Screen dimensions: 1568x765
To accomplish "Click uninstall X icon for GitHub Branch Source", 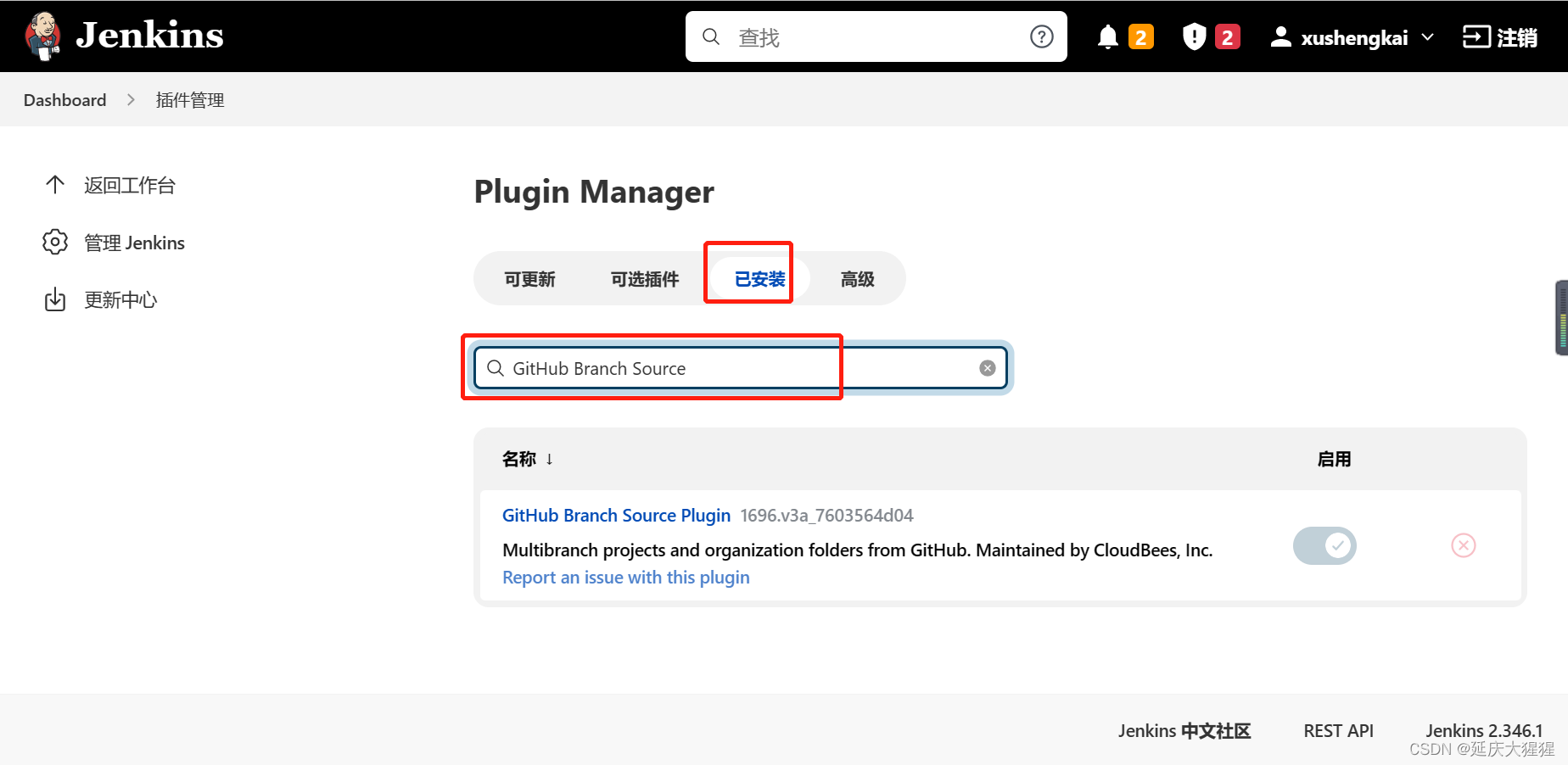I will pyautogui.click(x=1464, y=545).
